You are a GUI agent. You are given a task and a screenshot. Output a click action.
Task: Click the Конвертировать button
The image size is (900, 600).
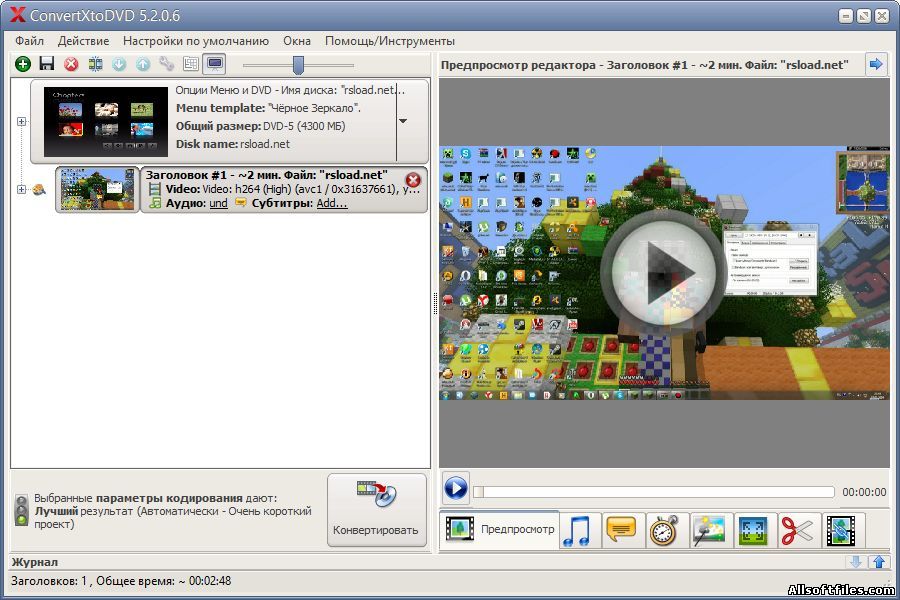point(377,510)
